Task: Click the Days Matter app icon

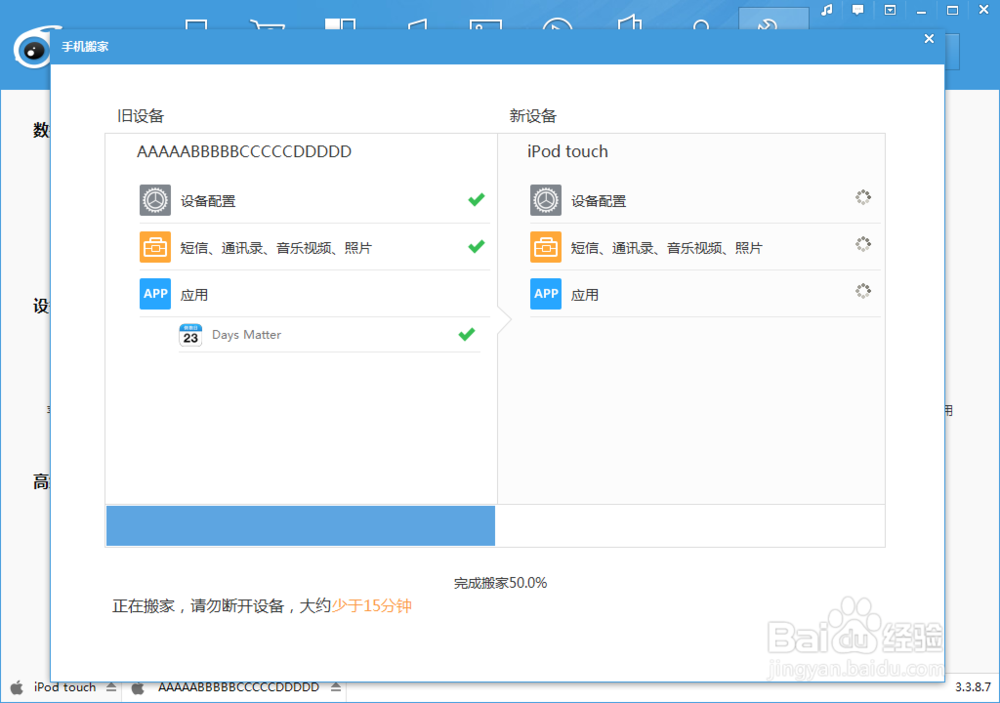Action: [191, 335]
